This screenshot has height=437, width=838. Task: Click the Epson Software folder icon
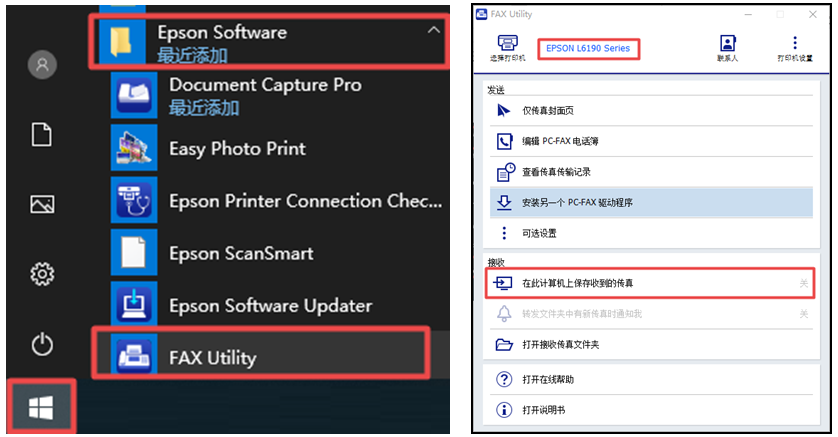click(121, 42)
